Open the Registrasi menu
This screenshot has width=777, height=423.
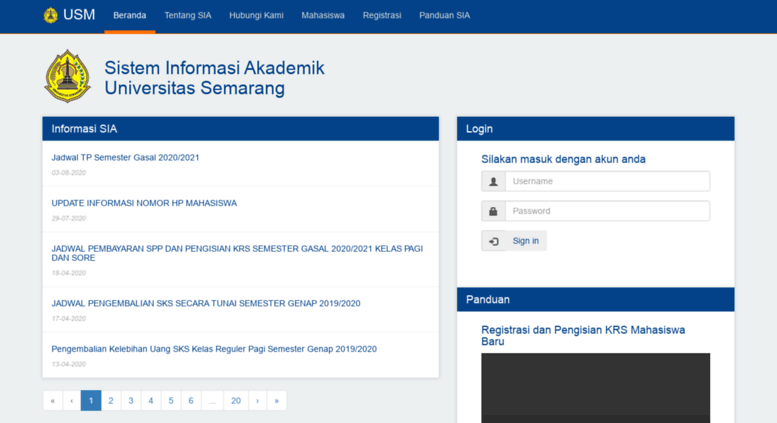382,16
